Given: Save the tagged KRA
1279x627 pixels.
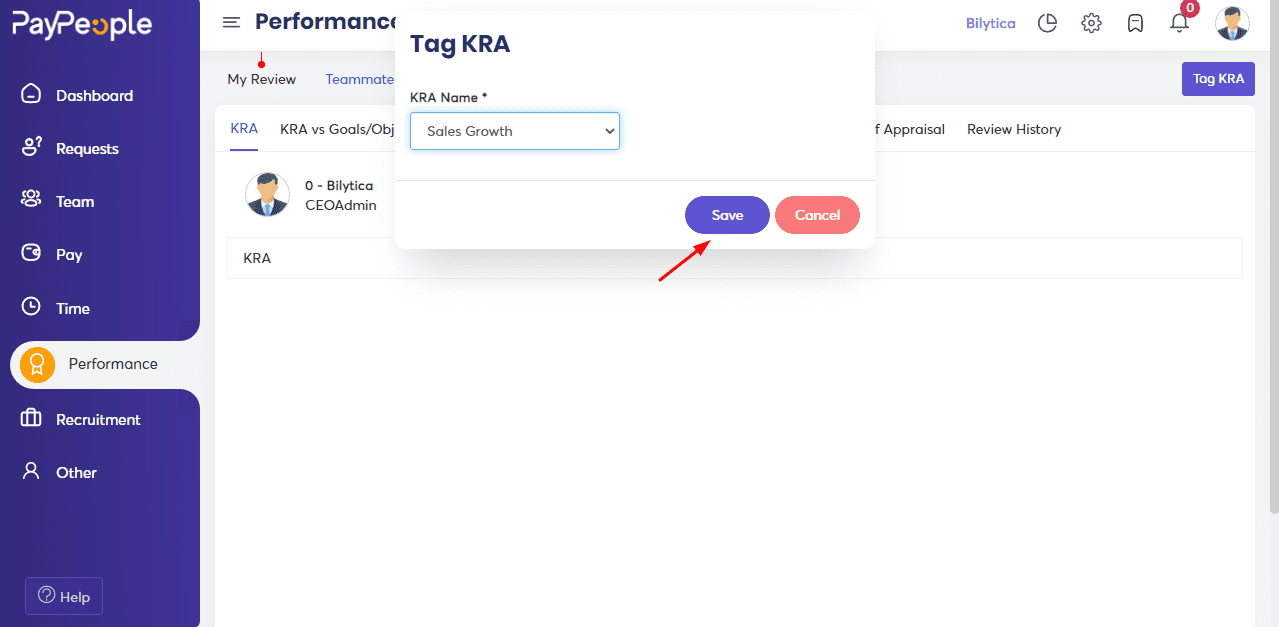Looking at the screenshot, I should [x=727, y=215].
